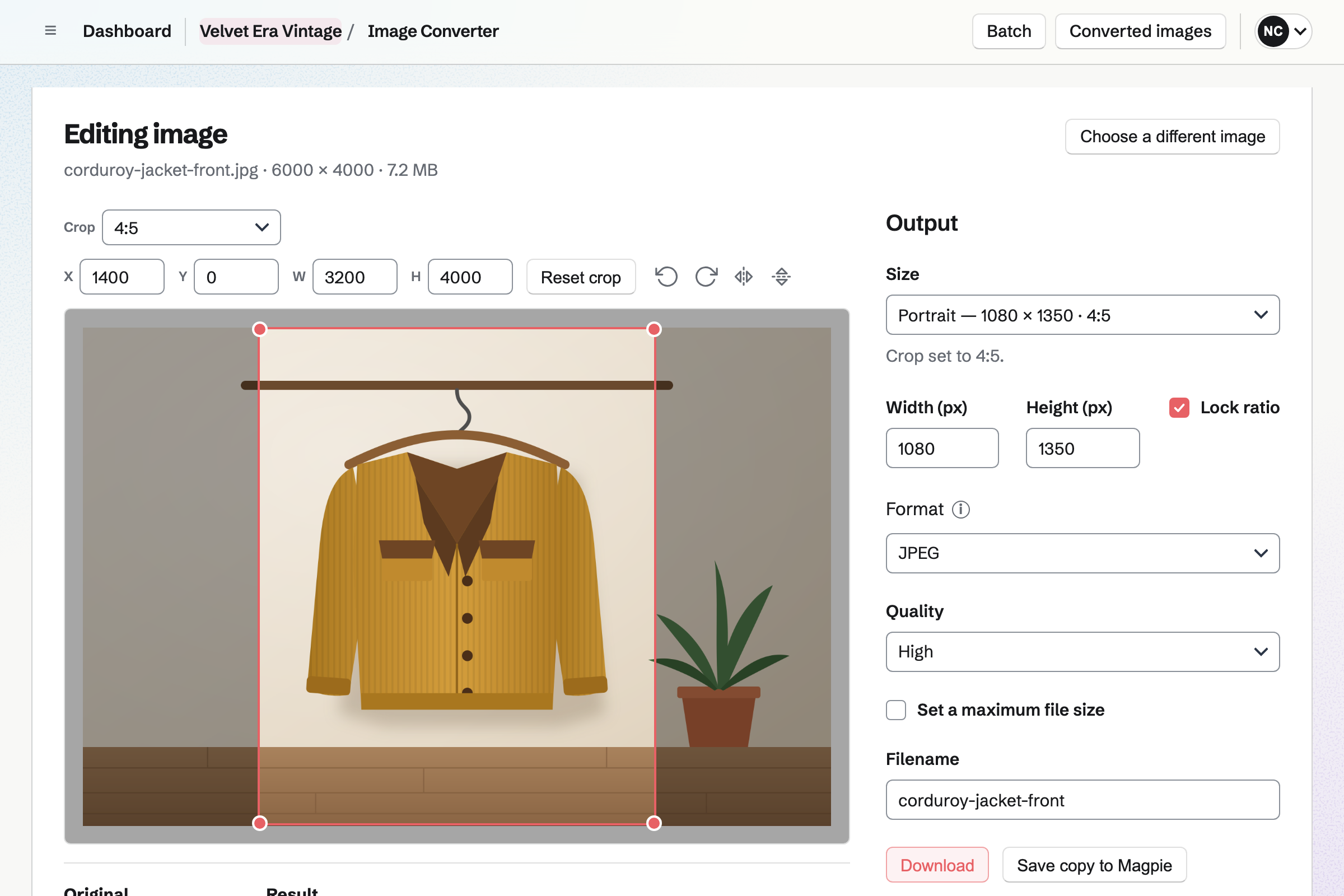Screen dimensions: 1344x896
Task: Go to Dashboard
Action: pyautogui.click(x=127, y=31)
